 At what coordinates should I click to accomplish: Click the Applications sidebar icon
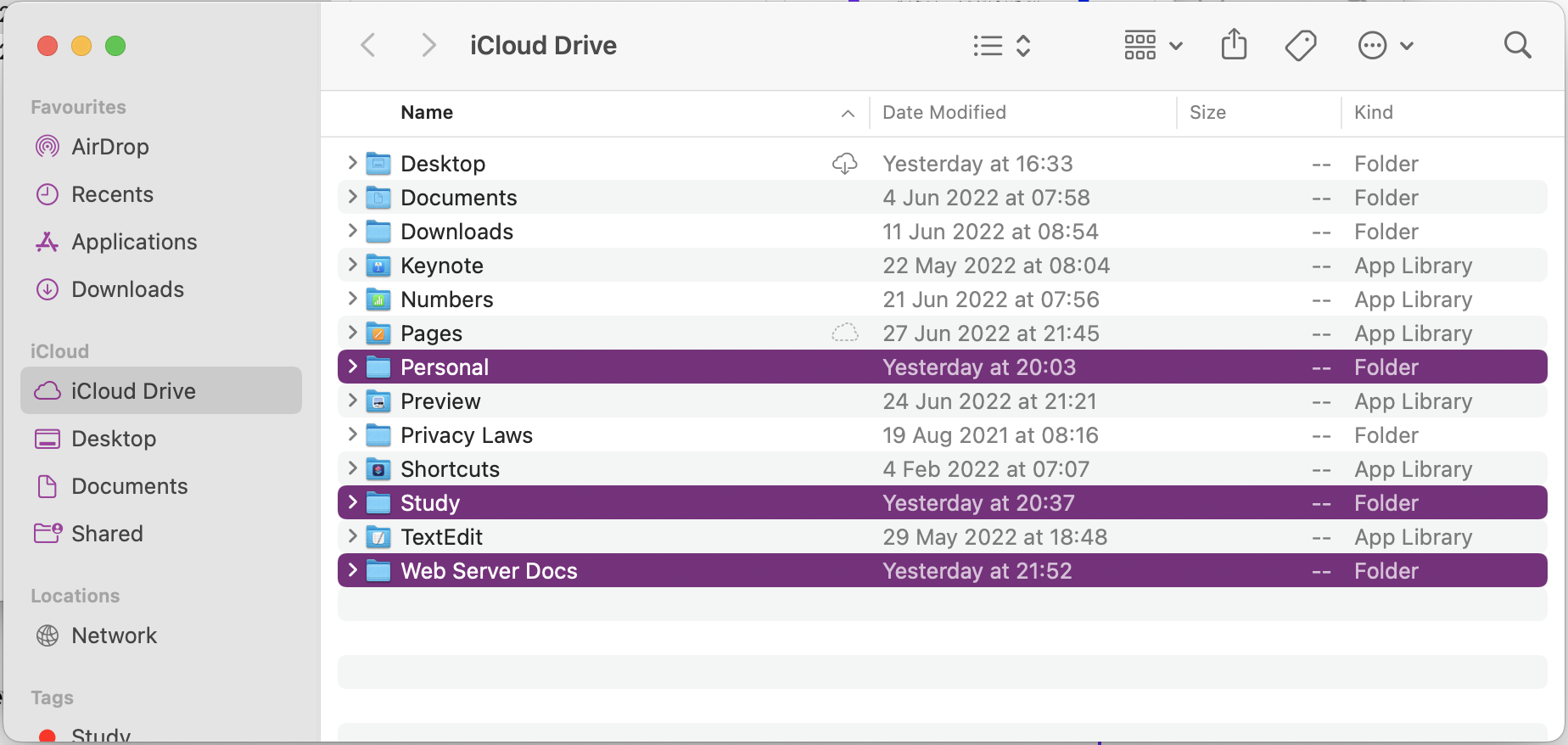[x=48, y=242]
